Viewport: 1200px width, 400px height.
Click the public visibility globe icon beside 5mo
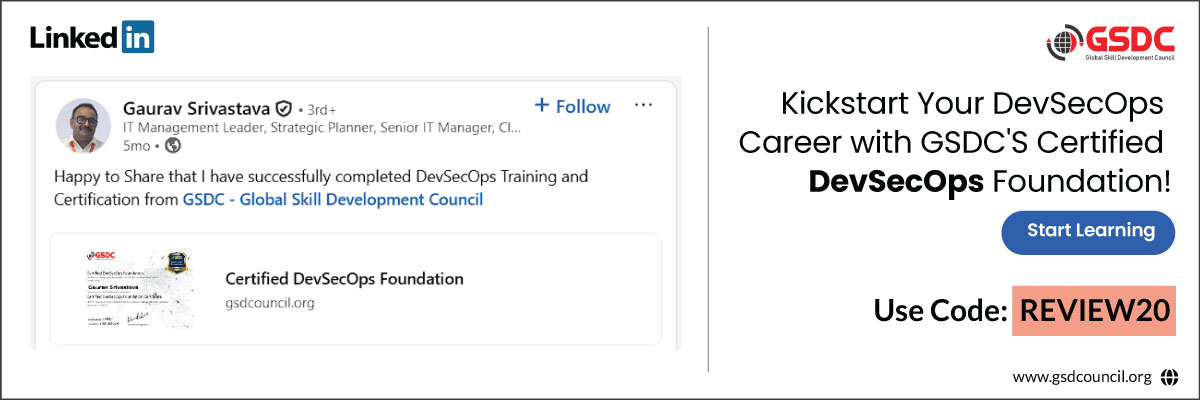pos(173,146)
